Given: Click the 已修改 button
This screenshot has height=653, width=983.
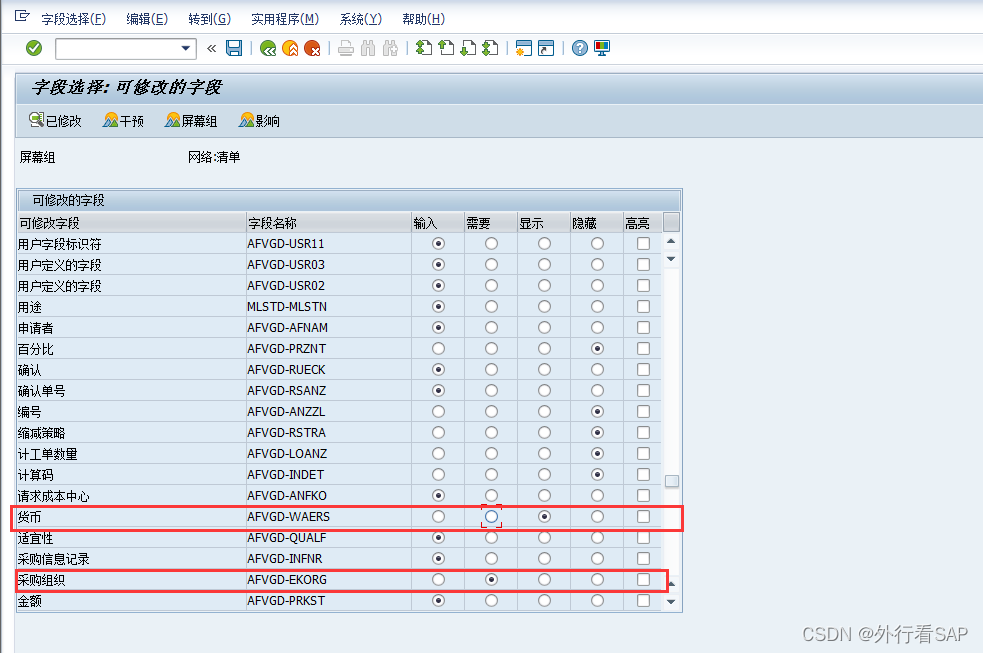Looking at the screenshot, I should (55, 120).
